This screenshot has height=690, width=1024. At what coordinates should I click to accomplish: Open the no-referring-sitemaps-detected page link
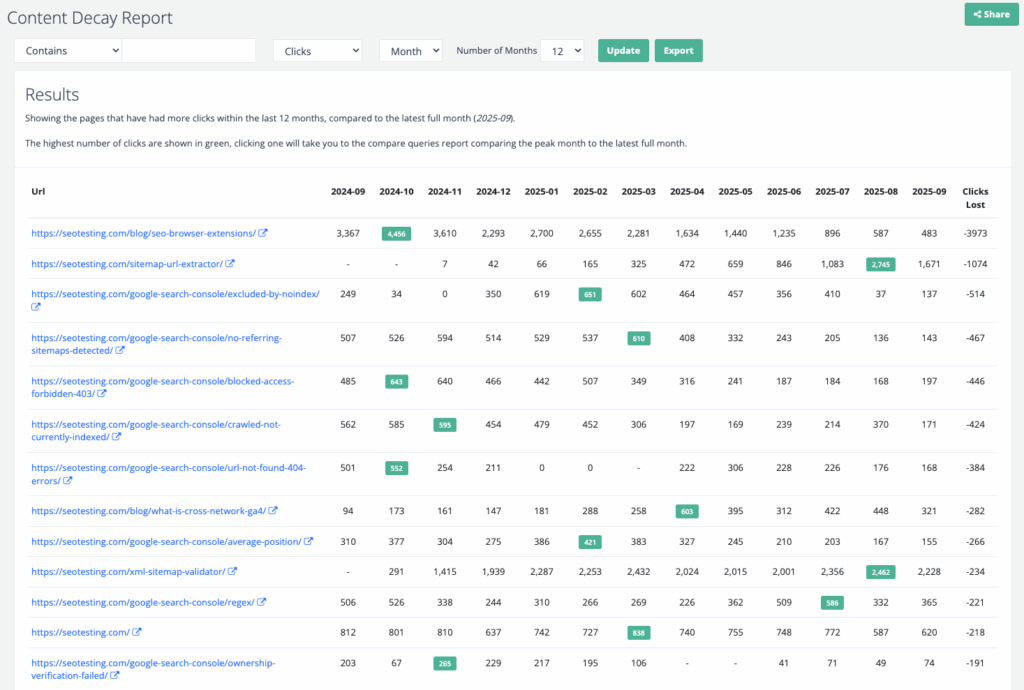(156, 338)
